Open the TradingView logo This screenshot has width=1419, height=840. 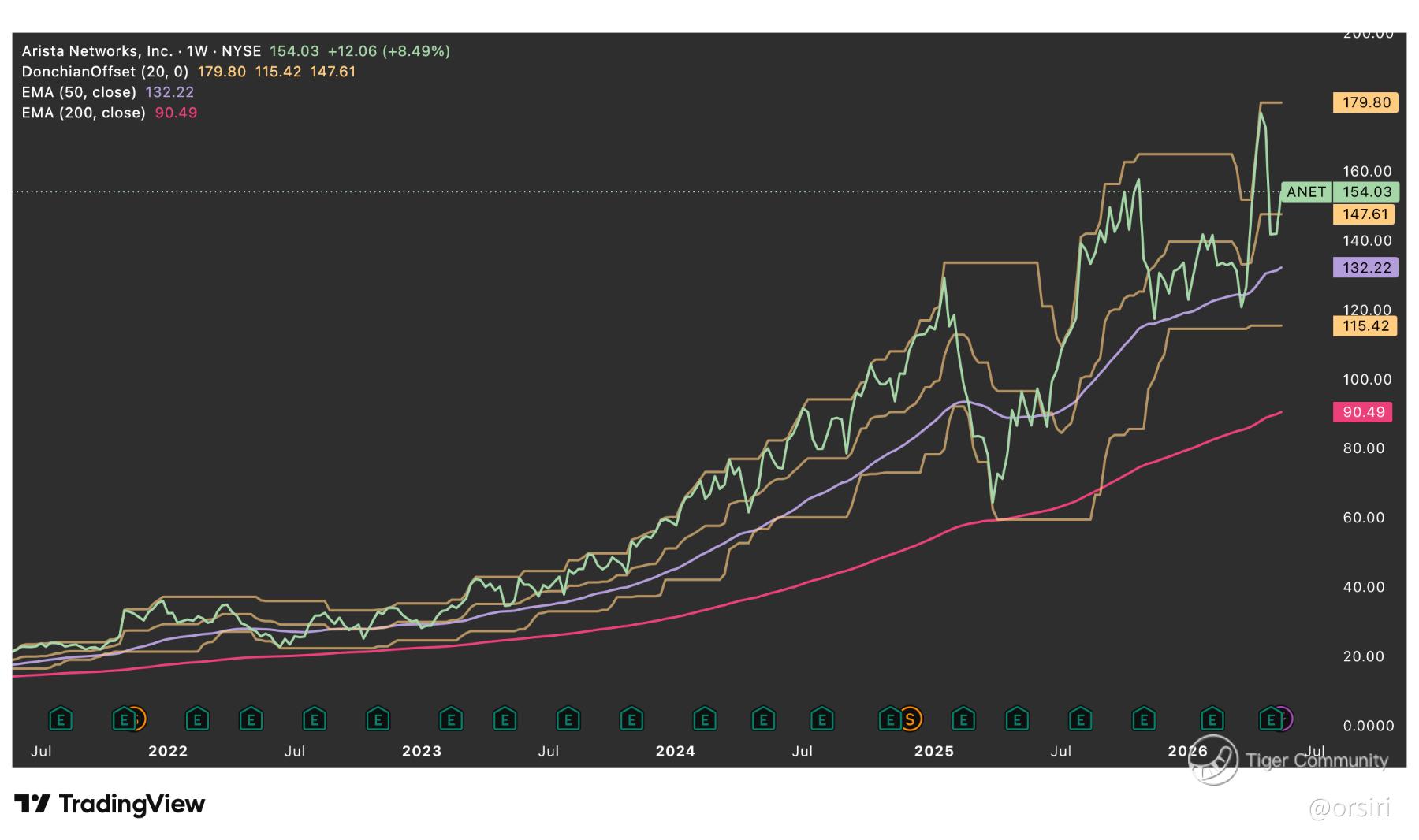coord(110,804)
